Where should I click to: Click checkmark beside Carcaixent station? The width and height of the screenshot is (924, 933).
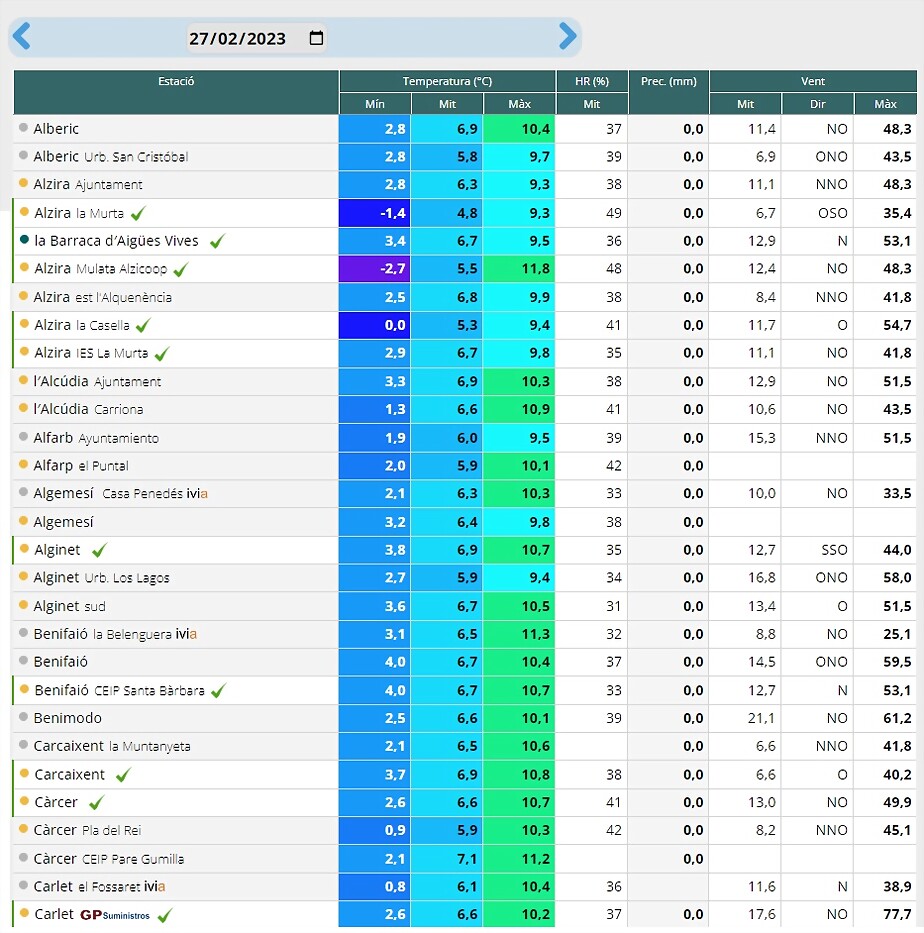coord(123,775)
